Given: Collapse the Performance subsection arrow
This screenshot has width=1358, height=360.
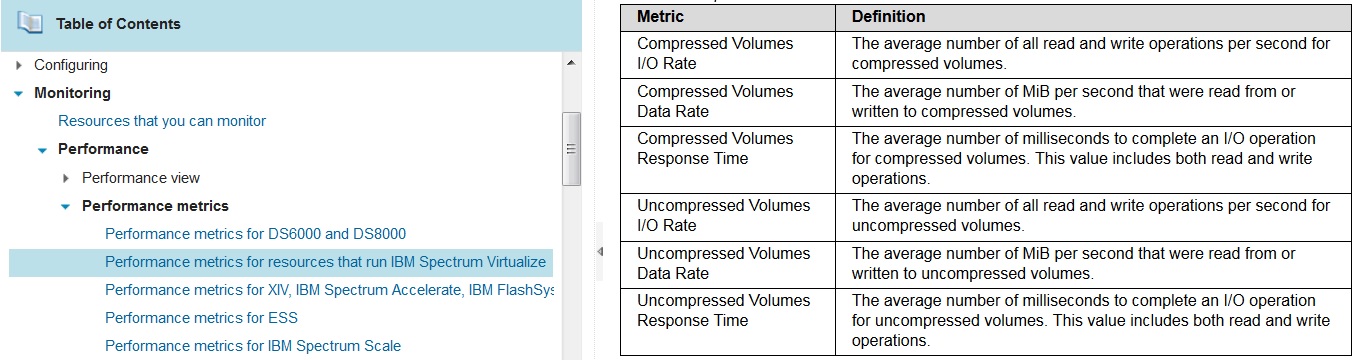Looking at the screenshot, I should [42, 149].
